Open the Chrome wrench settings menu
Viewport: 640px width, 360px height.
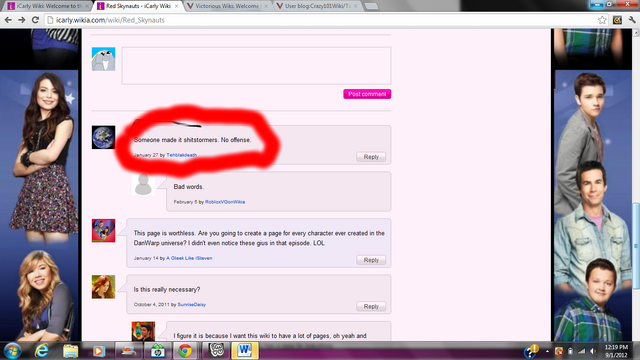click(x=632, y=20)
